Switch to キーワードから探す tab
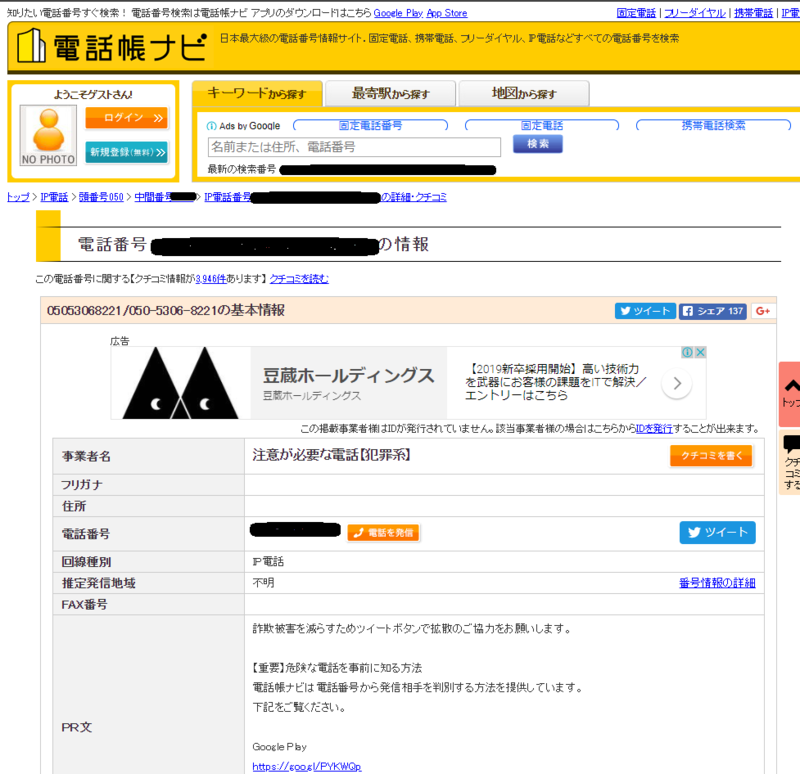Viewport: 800px width, 774px height. [257, 93]
